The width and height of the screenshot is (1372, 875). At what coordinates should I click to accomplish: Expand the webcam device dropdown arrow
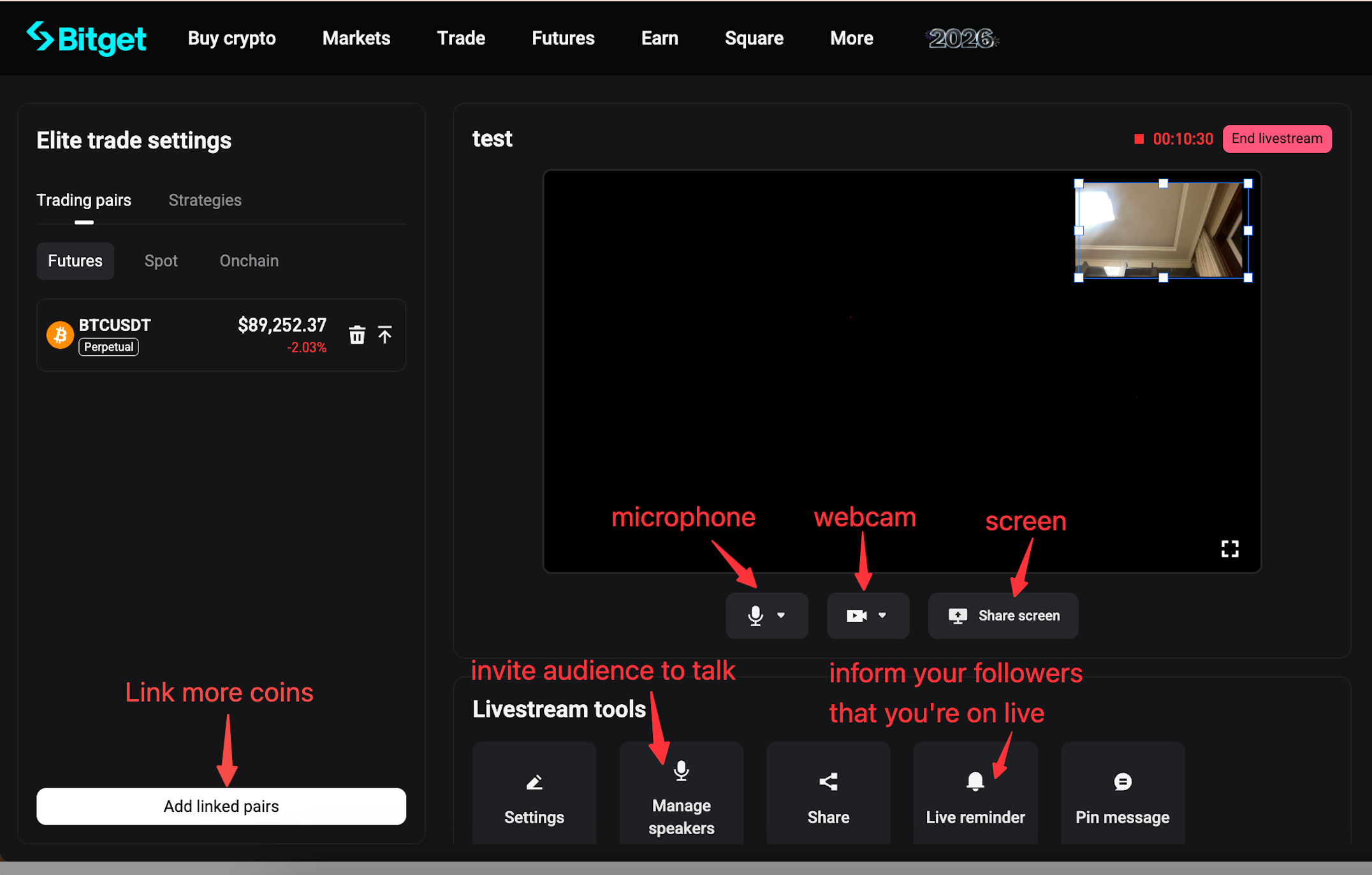point(882,615)
